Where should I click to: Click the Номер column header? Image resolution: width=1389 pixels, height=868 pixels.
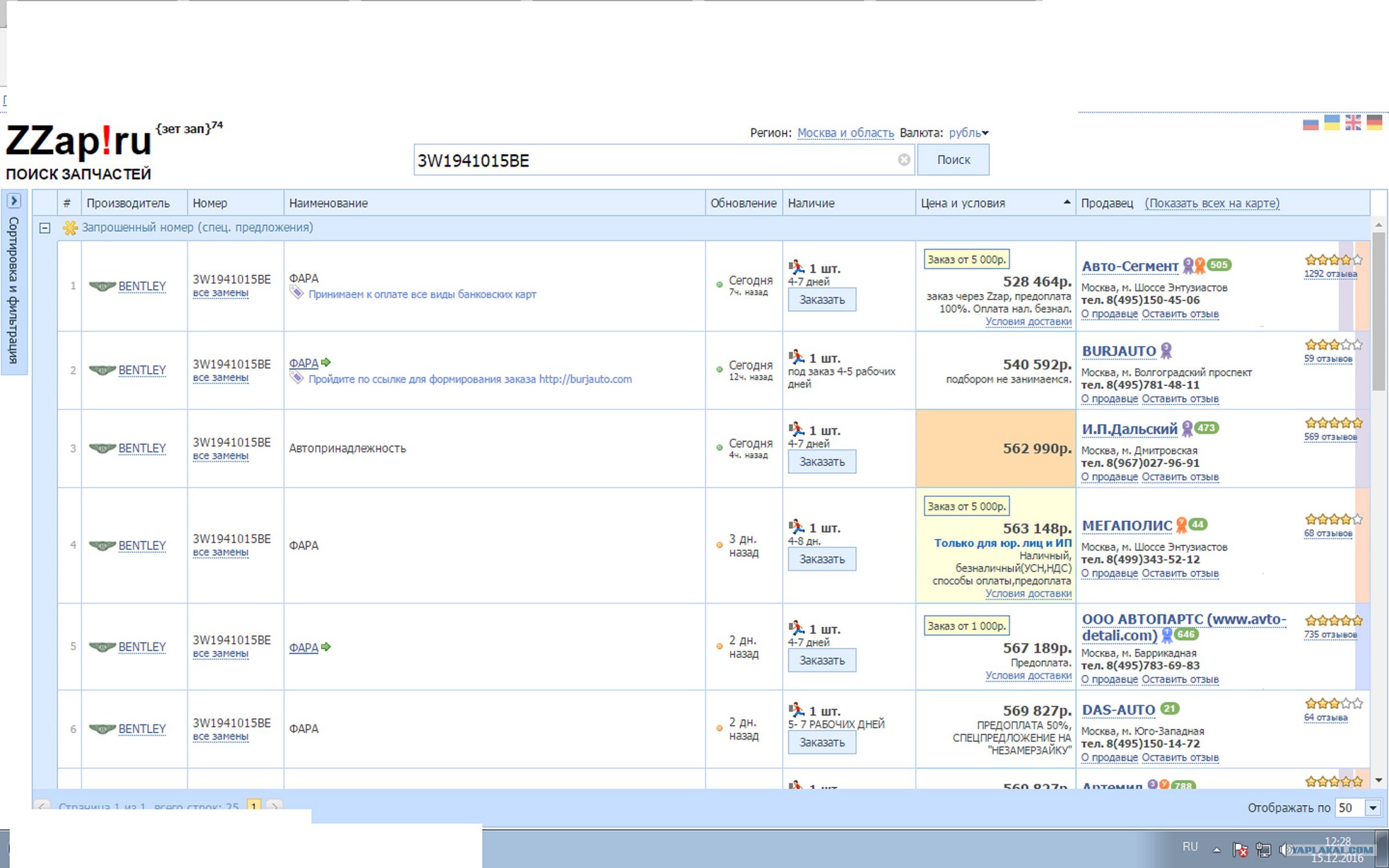coord(235,203)
